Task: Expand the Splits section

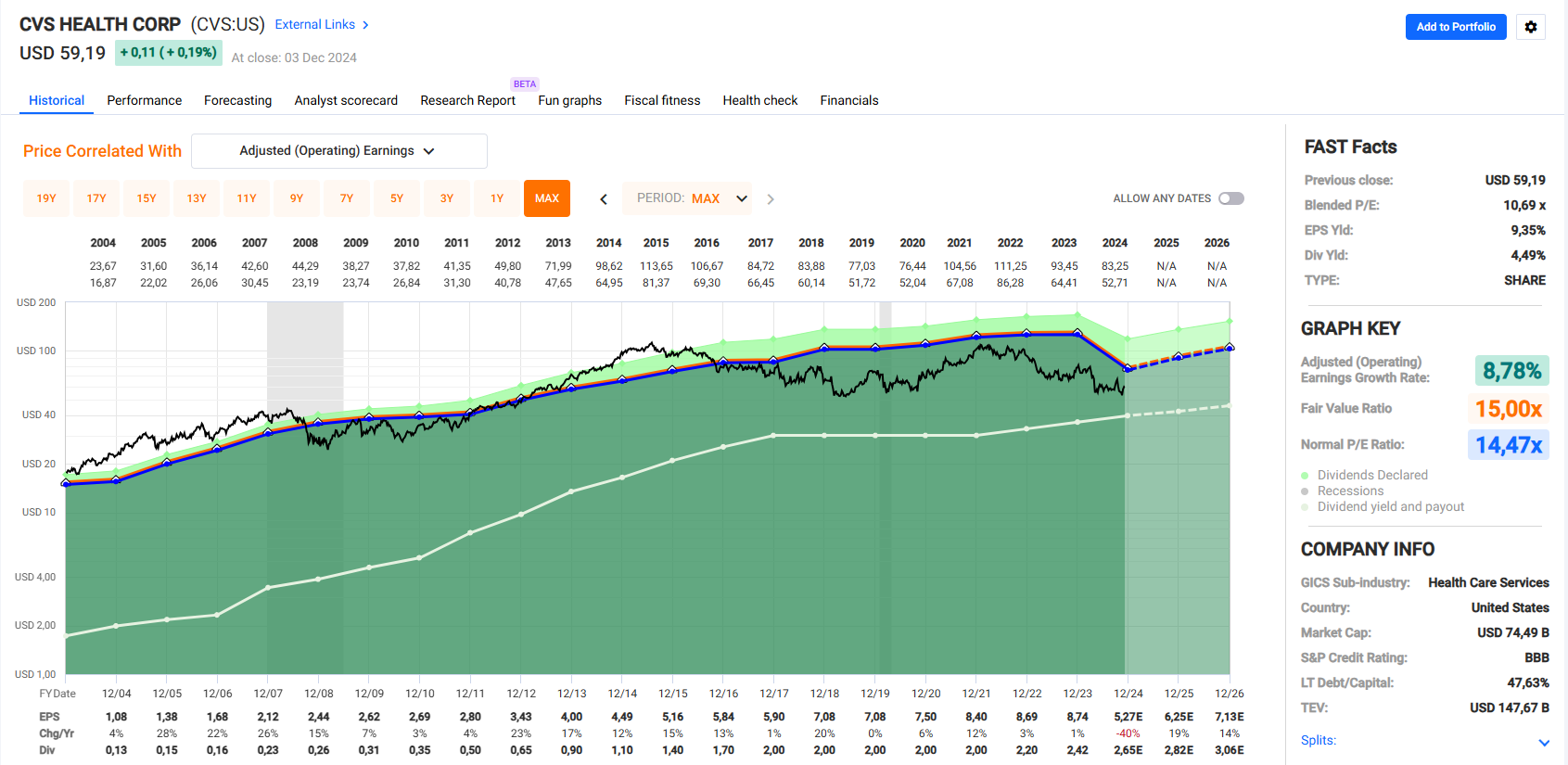Action: [1543, 742]
